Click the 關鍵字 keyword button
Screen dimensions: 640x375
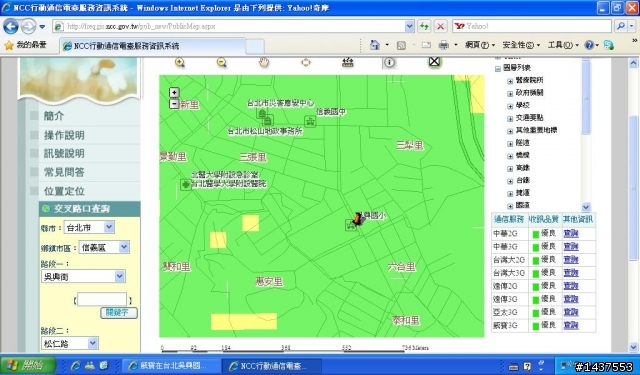pyautogui.click(x=119, y=313)
